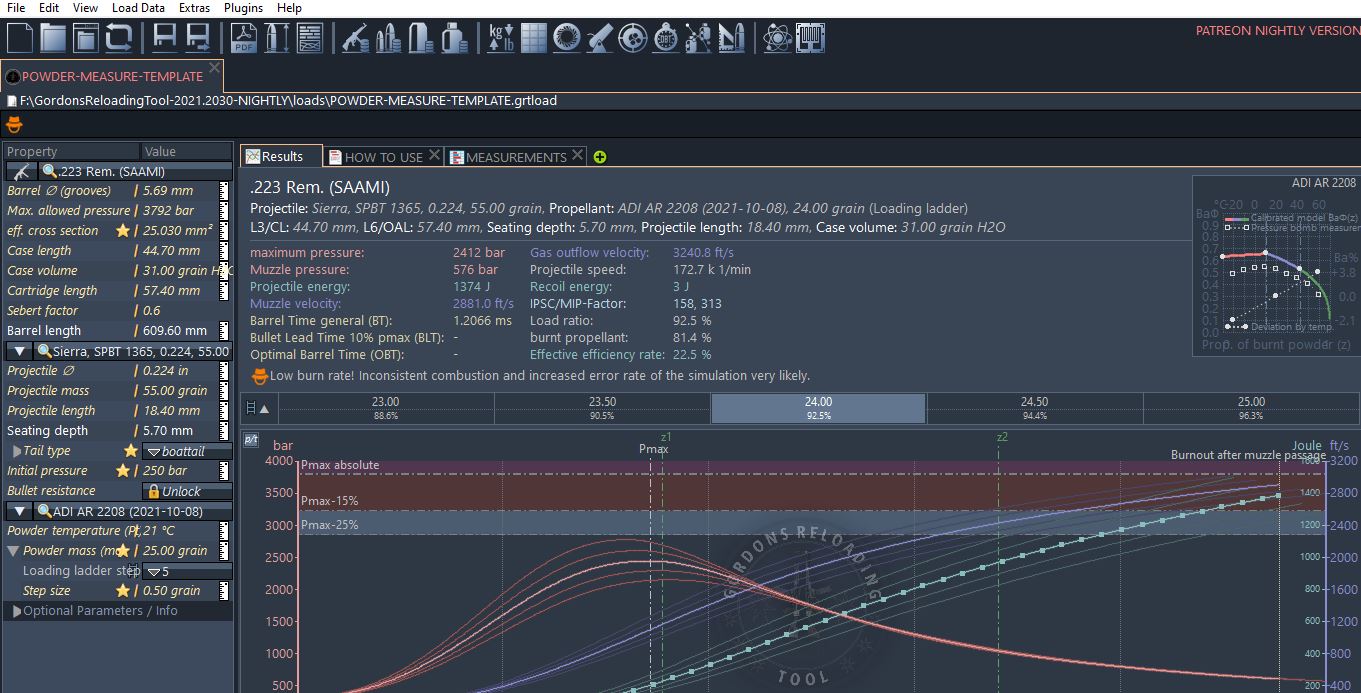Viewport: 1361px width, 693px height.
Task: Click the hat mascot icon below file path
Action: pos(14,125)
